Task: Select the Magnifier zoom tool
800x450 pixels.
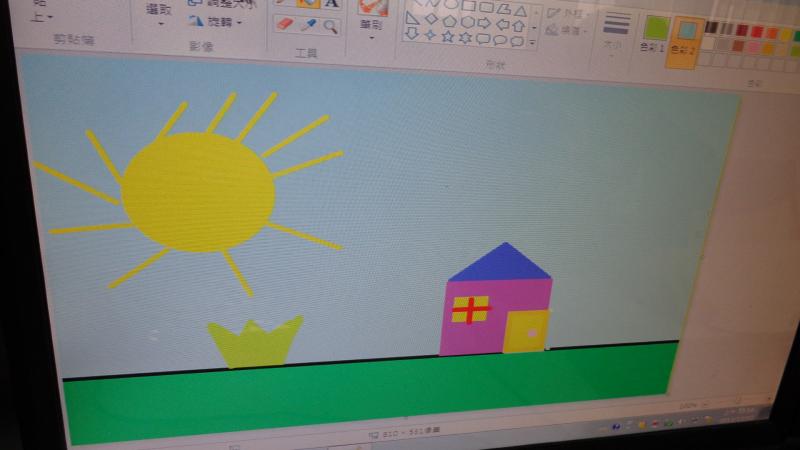Action: 331,26
